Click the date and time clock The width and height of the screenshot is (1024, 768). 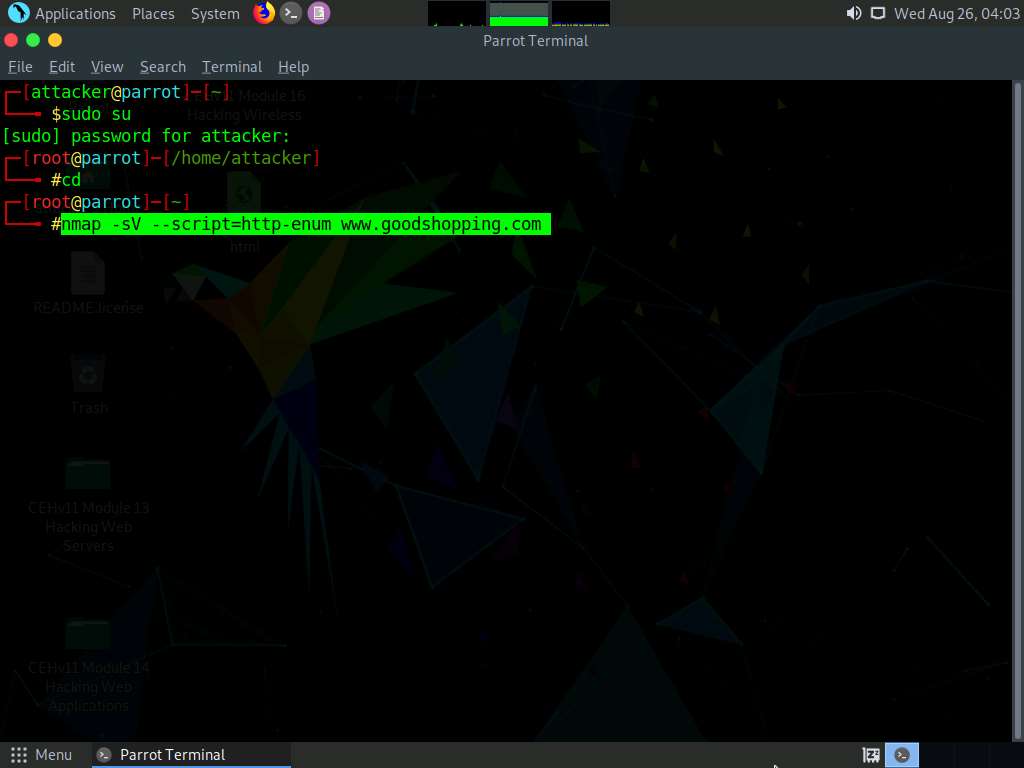[x=957, y=14]
